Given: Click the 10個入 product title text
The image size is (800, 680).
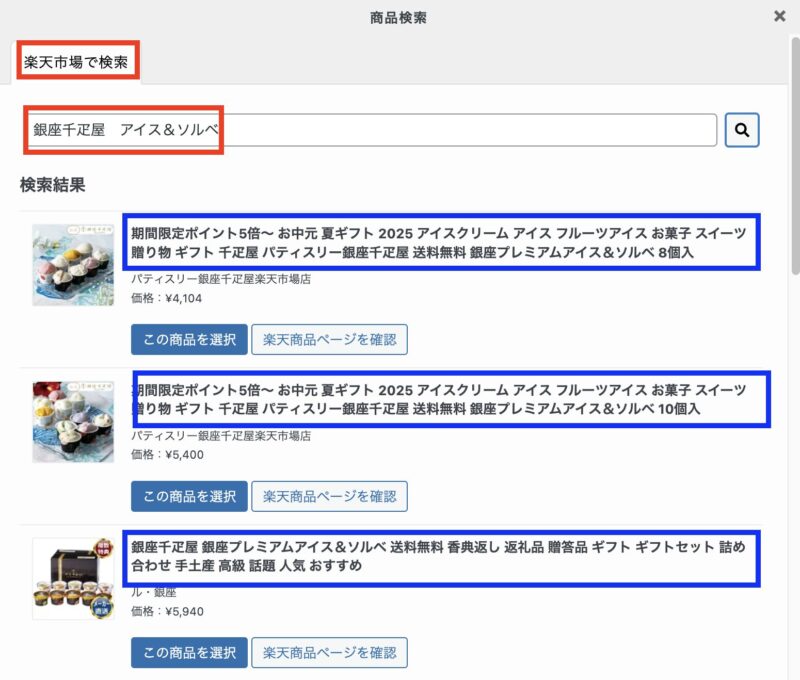Looking at the screenshot, I should (x=438, y=399).
